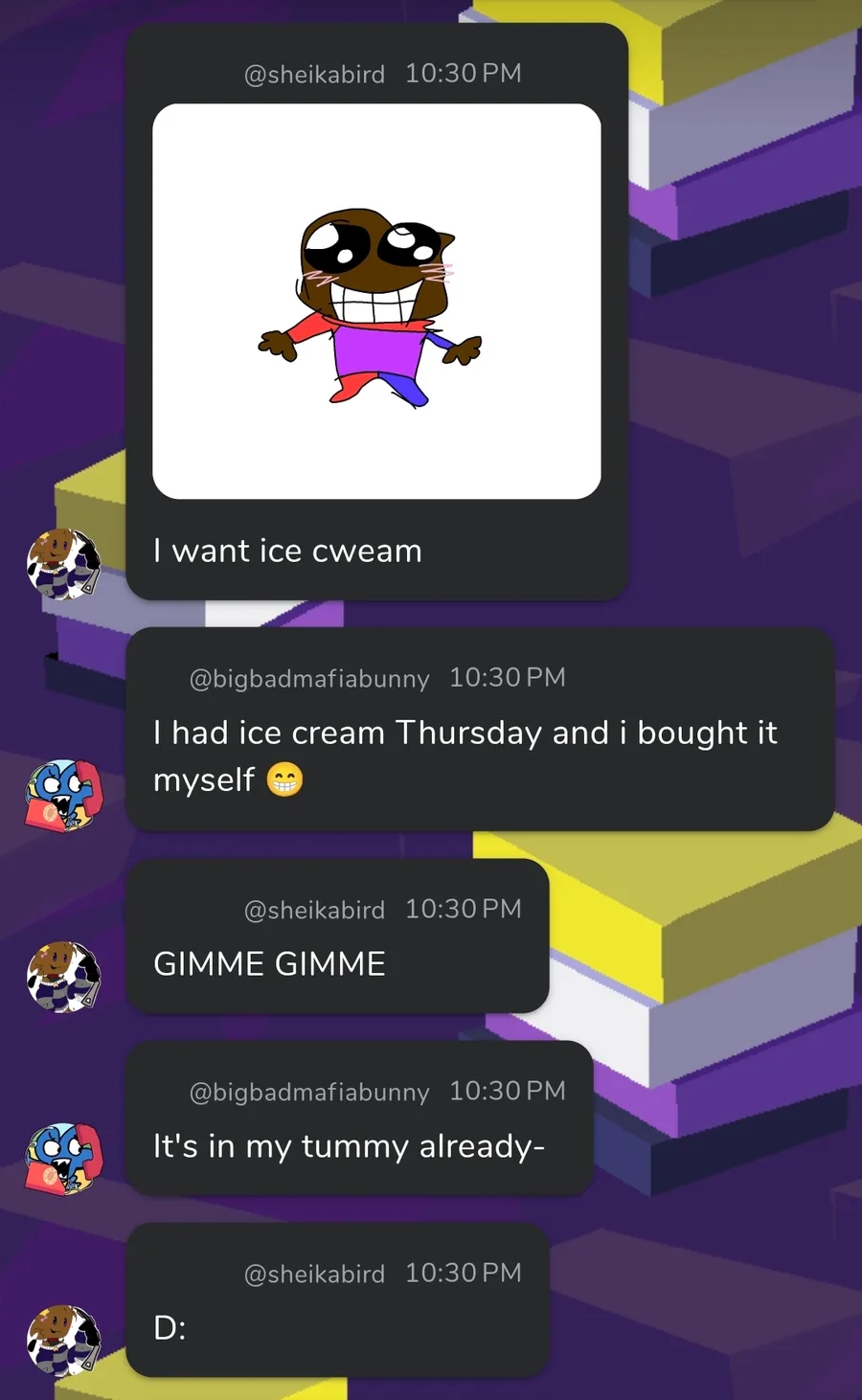Open the cartoon character drawing image
The width and height of the screenshot is (862, 1400).
tap(376, 301)
